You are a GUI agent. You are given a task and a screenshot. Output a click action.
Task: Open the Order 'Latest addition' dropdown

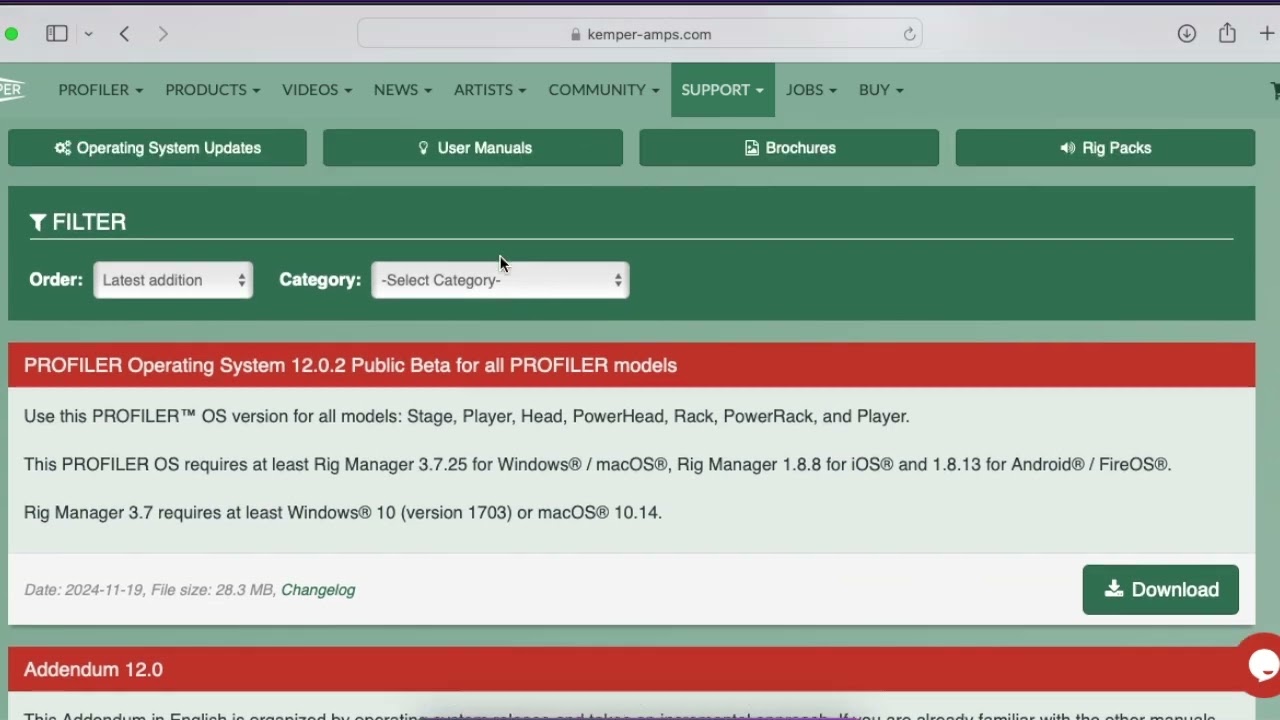[173, 280]
